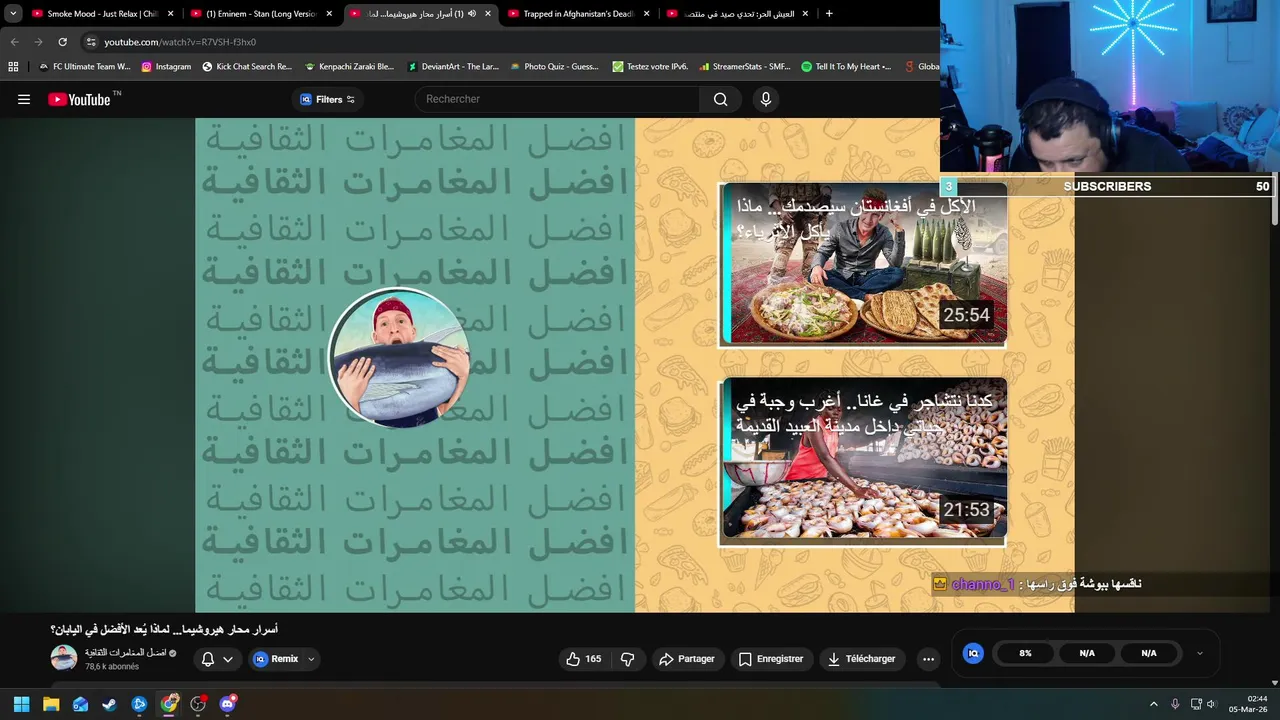Switch to Trapped in Afghanistan's tab
Screen dimensions: 1280x720
[578, 14]
